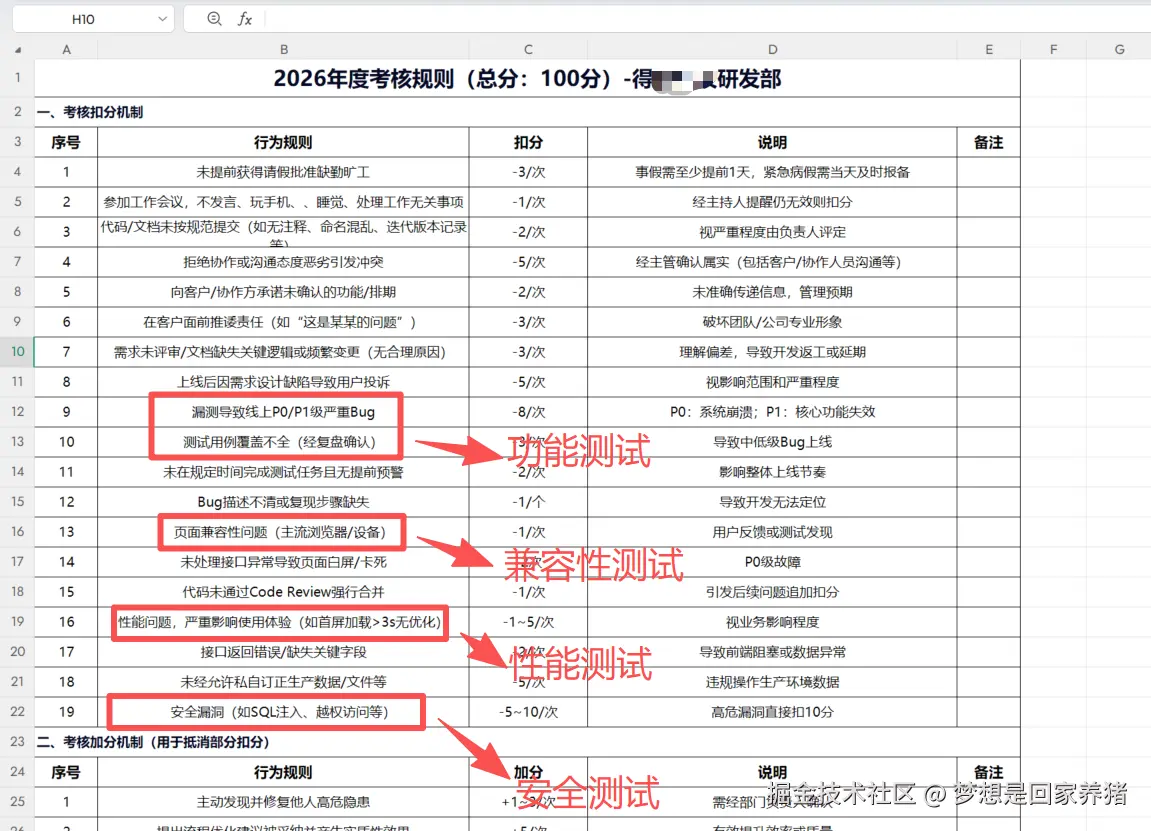Click the fx insert function icon

click(x=245, y=17)
